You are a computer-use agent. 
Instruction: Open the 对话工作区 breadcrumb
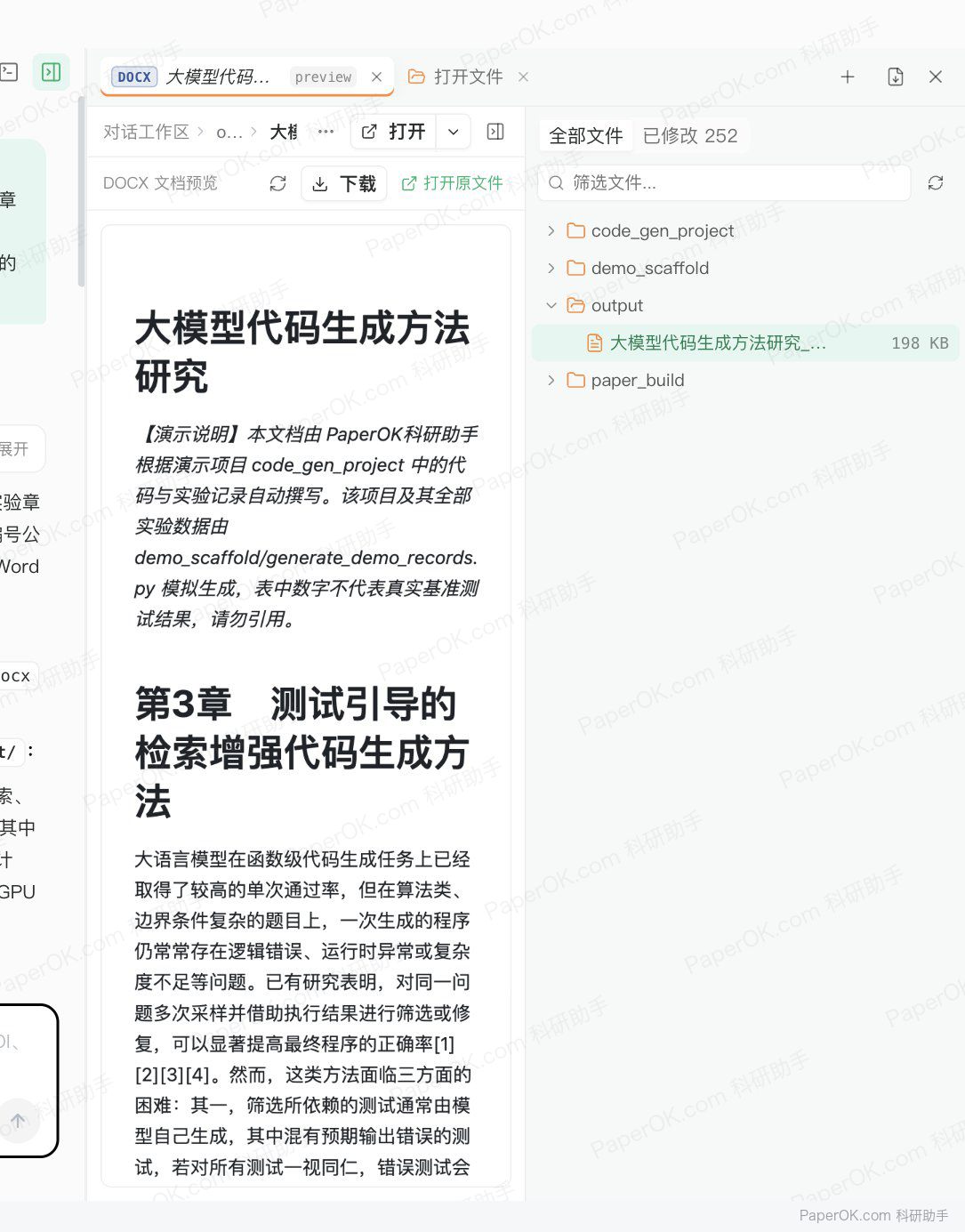[146, 132]
